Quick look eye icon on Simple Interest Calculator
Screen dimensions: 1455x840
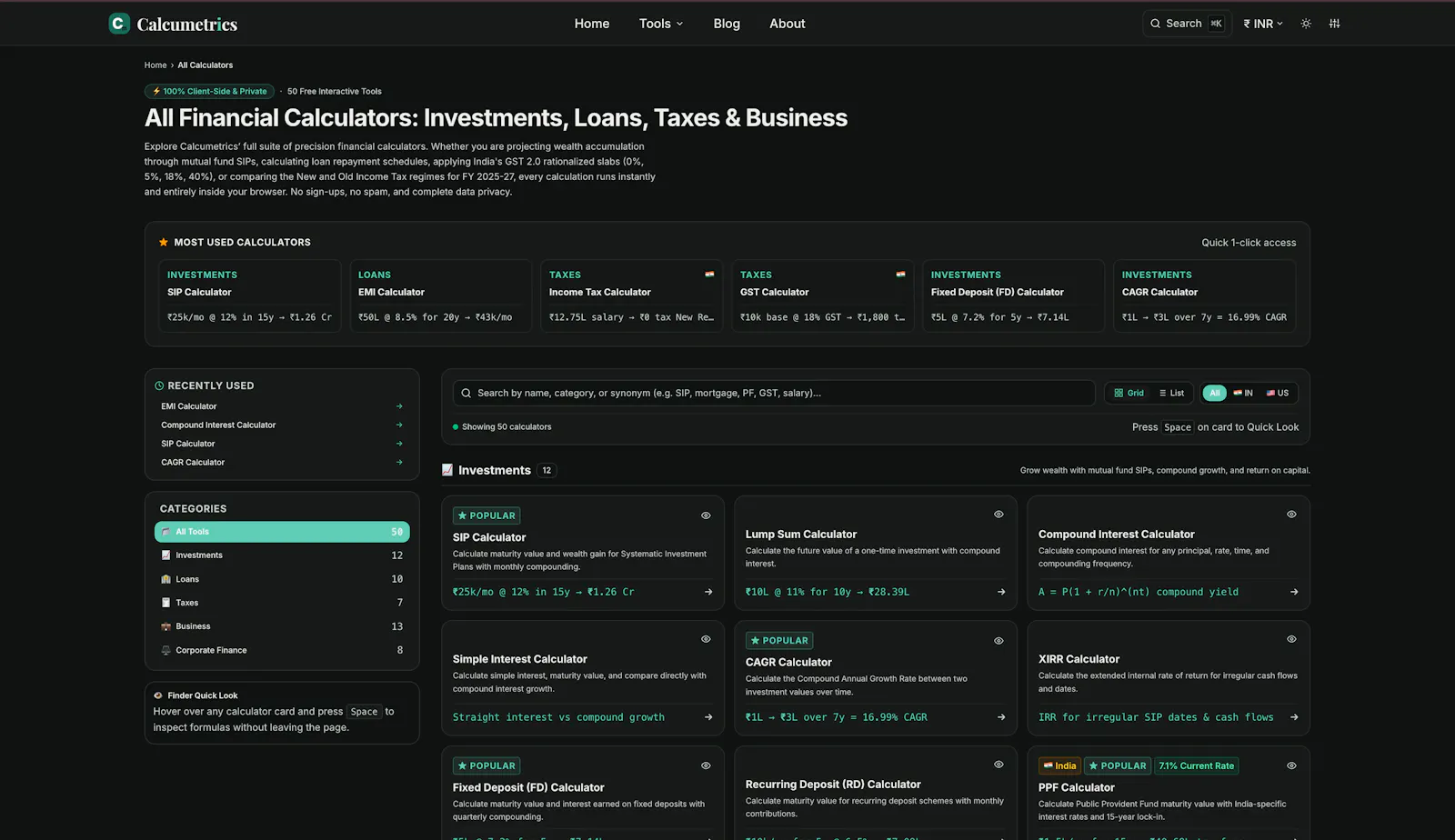(706, 639)
